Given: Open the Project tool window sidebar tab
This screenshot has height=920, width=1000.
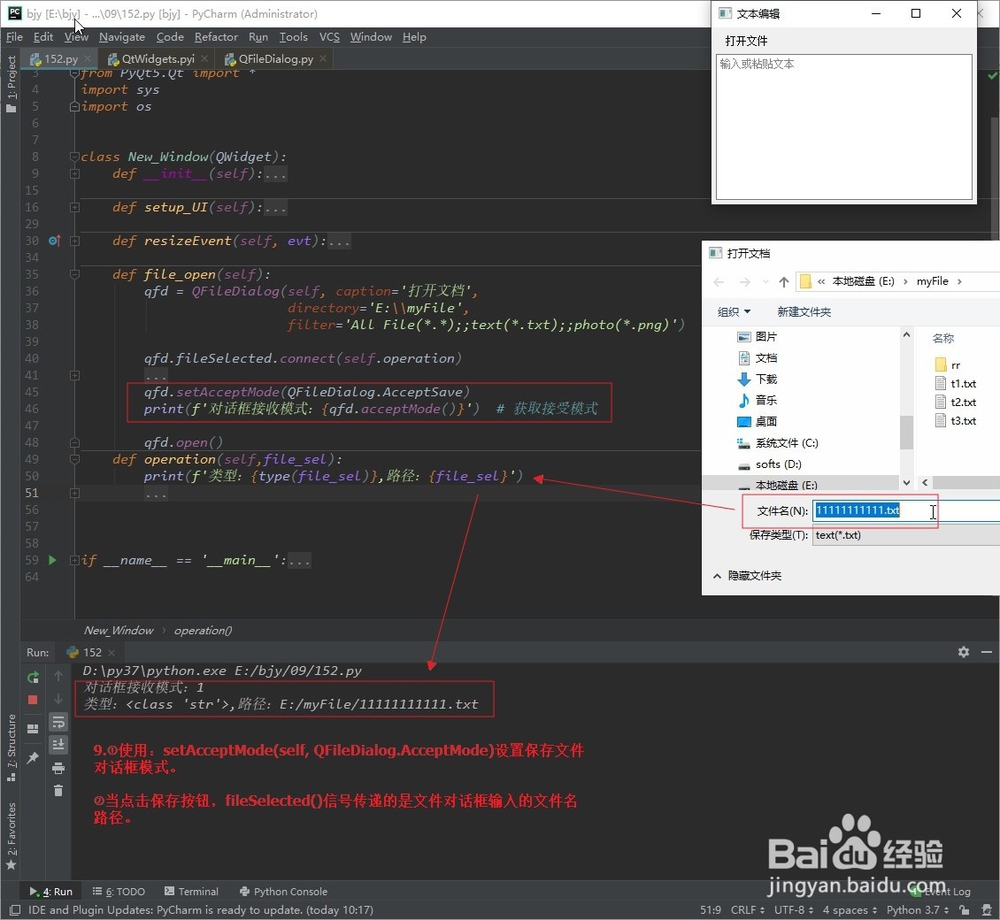Looking at the screenshot, I should click(11, 84).
